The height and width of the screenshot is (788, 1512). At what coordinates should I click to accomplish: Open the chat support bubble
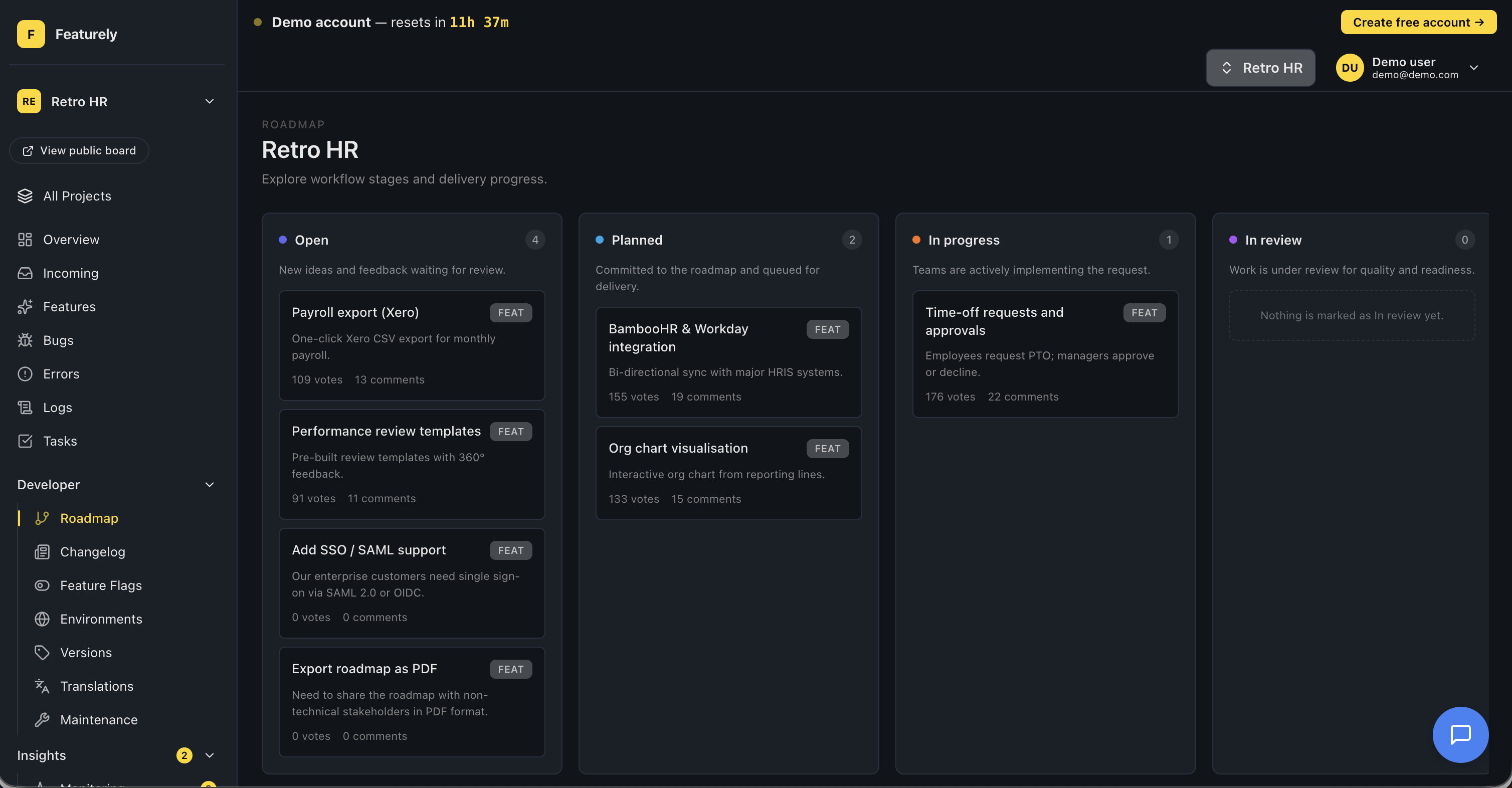point(1460,734)
